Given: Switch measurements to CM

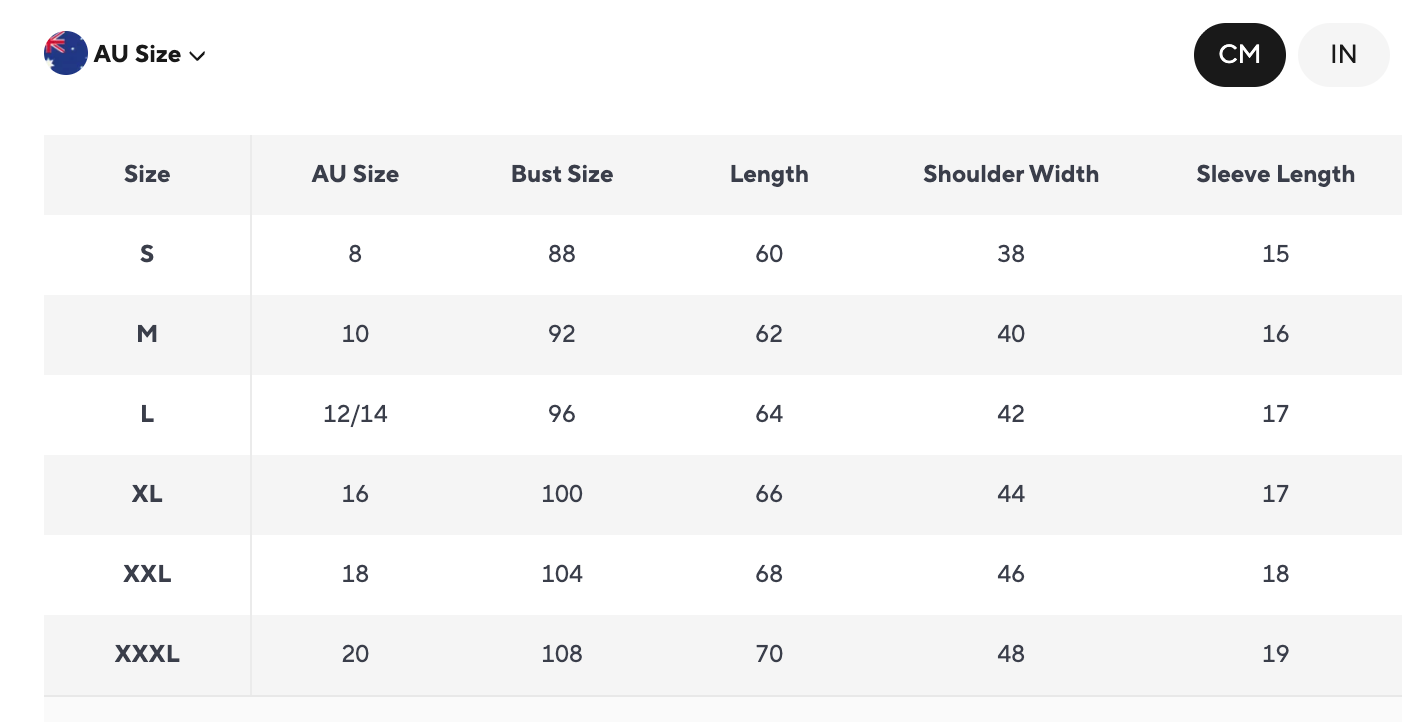Looking at the screenshot, I should pyautogui.click(x=1239, y=55).
